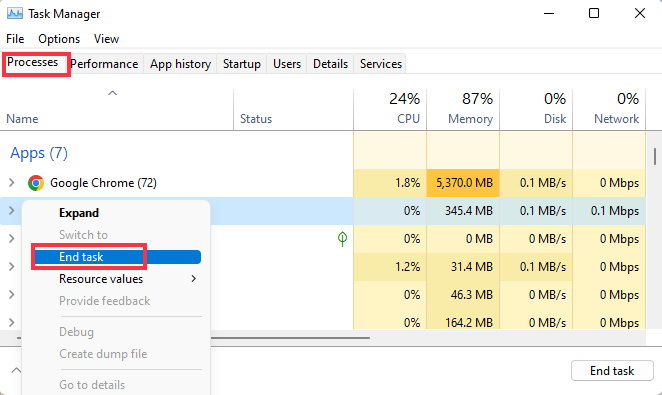Expand the Google Chrome (72) process group
This screenshot has width=662, height=395.
click(12, 183)
